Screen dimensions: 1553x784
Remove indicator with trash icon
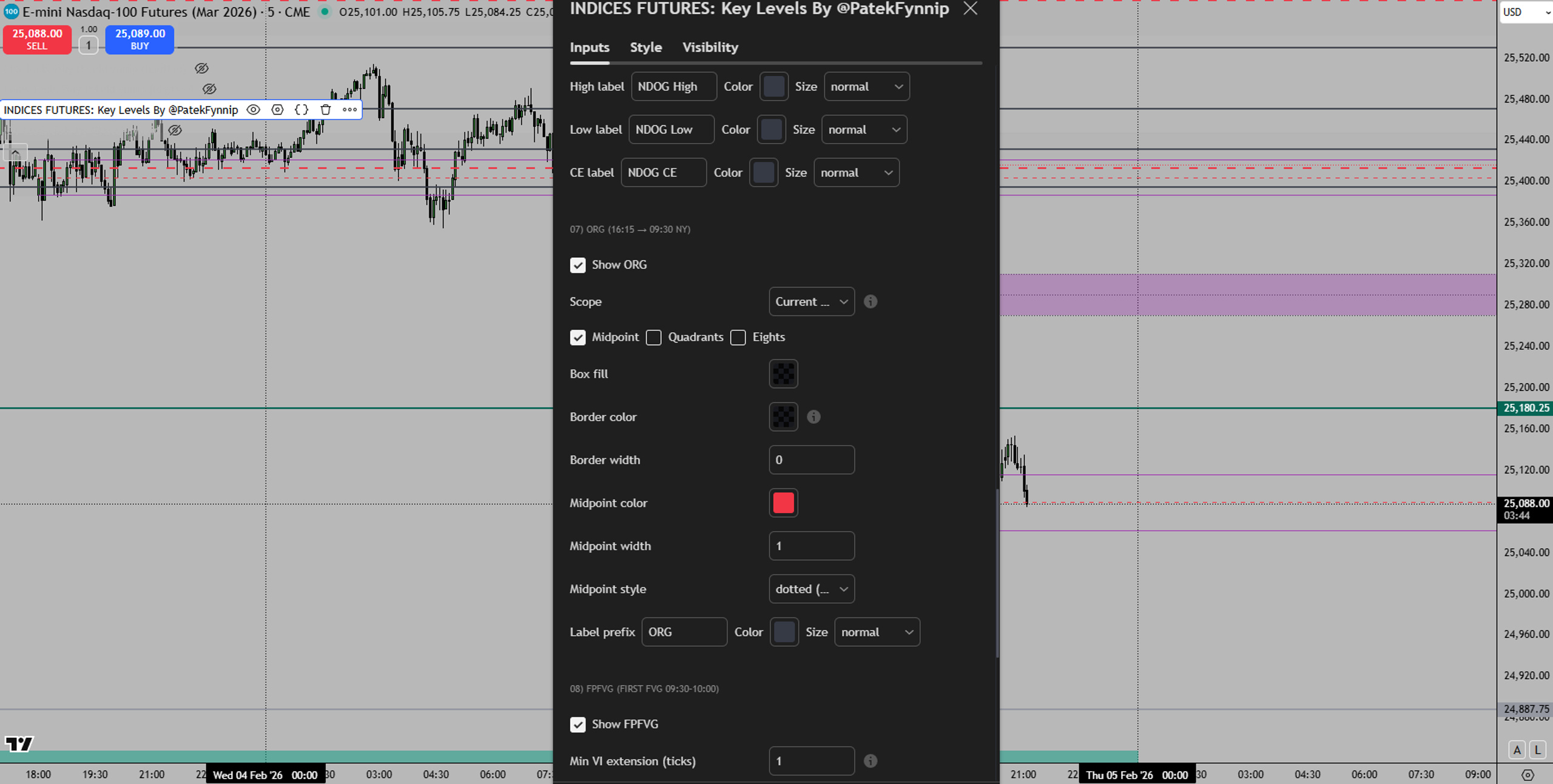[x=326, y=110]
